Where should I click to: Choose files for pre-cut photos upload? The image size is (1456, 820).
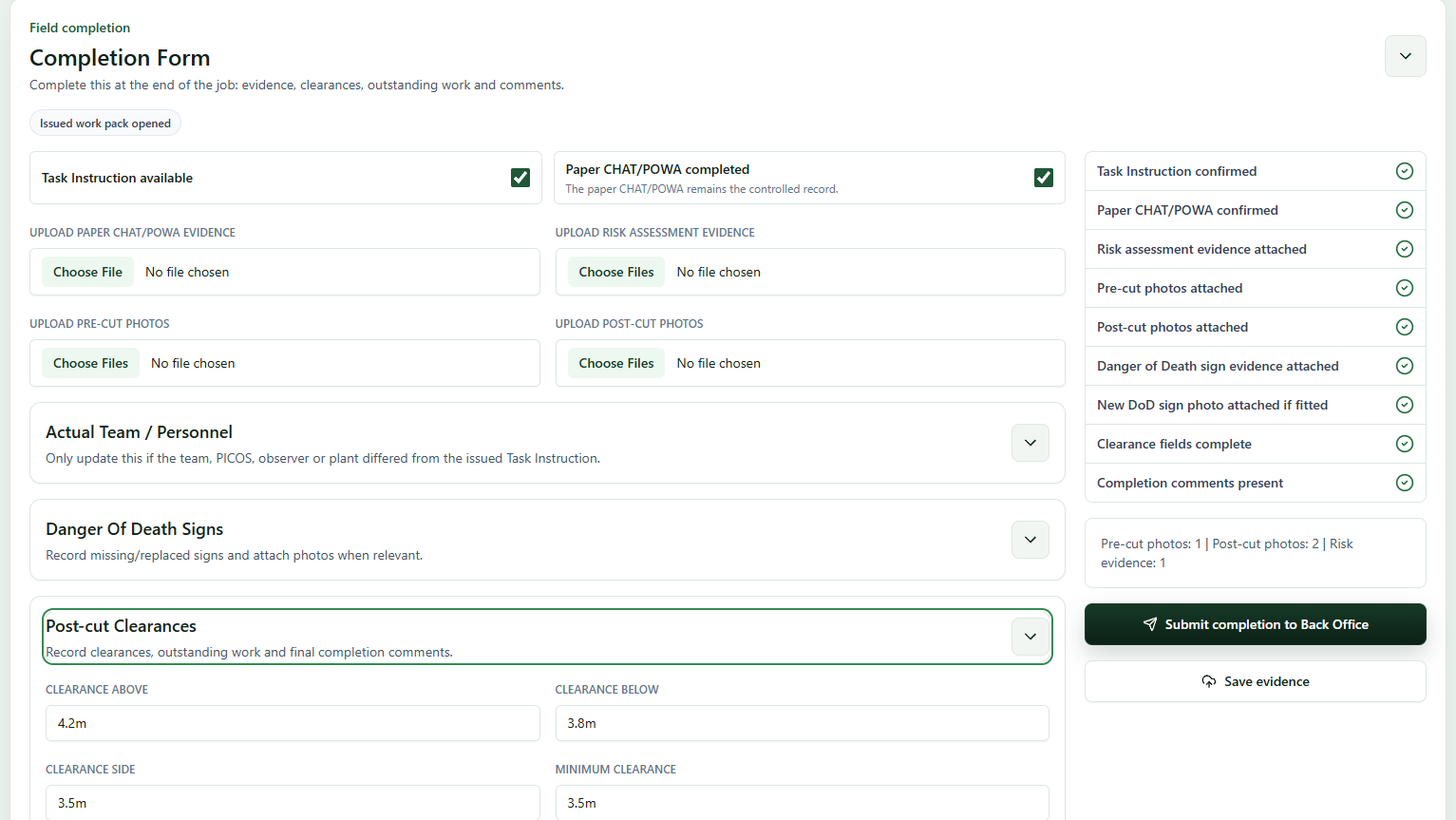coord(90,363)
